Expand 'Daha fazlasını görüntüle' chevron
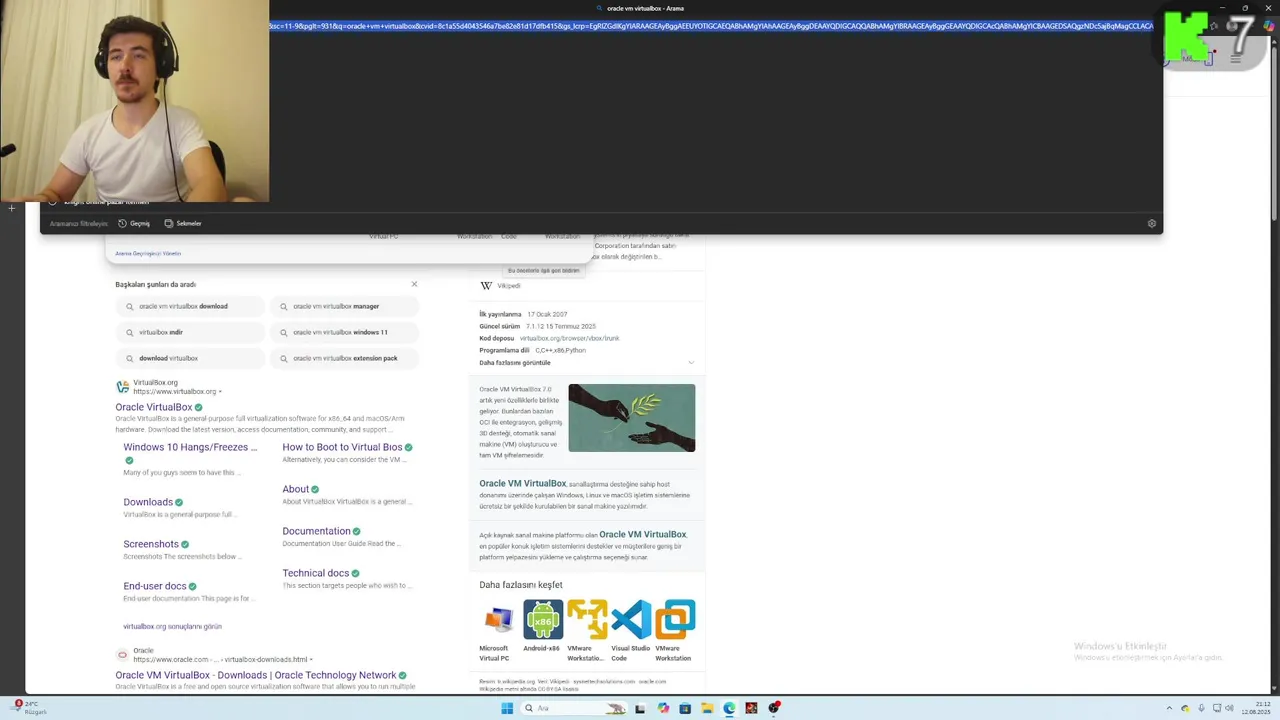 coord(691,363)
